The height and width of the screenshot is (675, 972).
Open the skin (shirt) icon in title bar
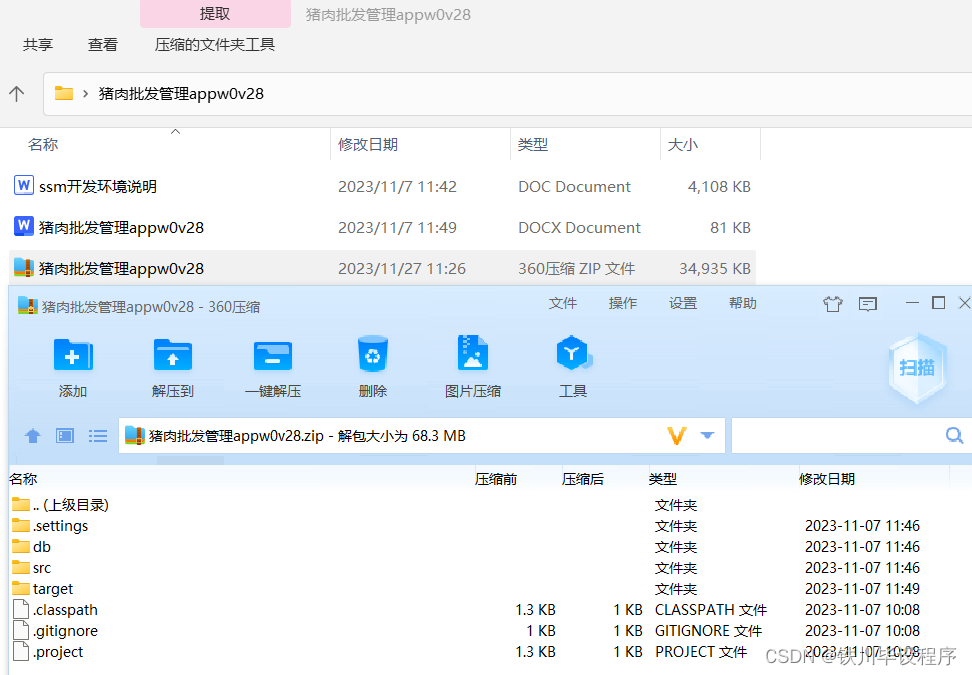point(833,304)
